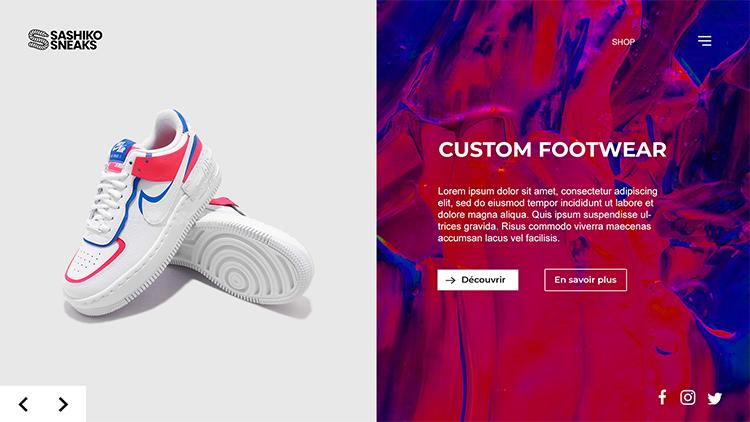Click the Découvrir button label

483,279
